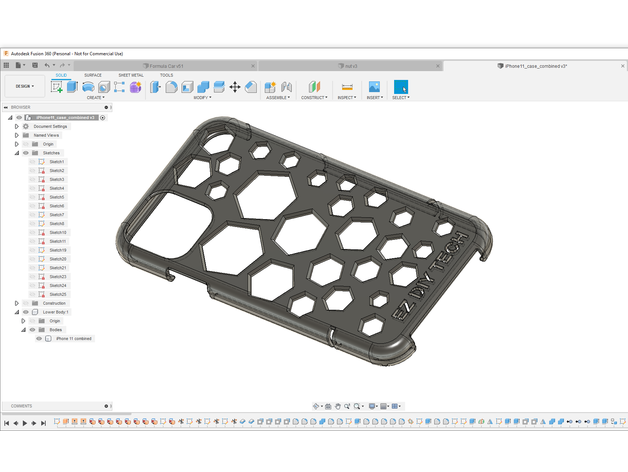
Task: Click the Select tool icon
Action: [401, 87]
